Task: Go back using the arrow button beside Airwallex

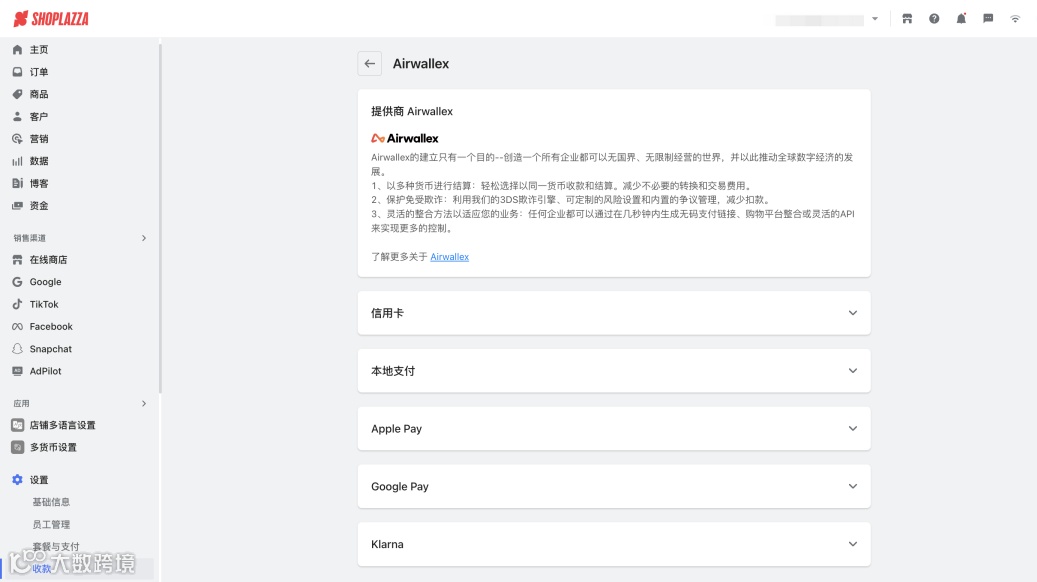Action: pos(370,63)
